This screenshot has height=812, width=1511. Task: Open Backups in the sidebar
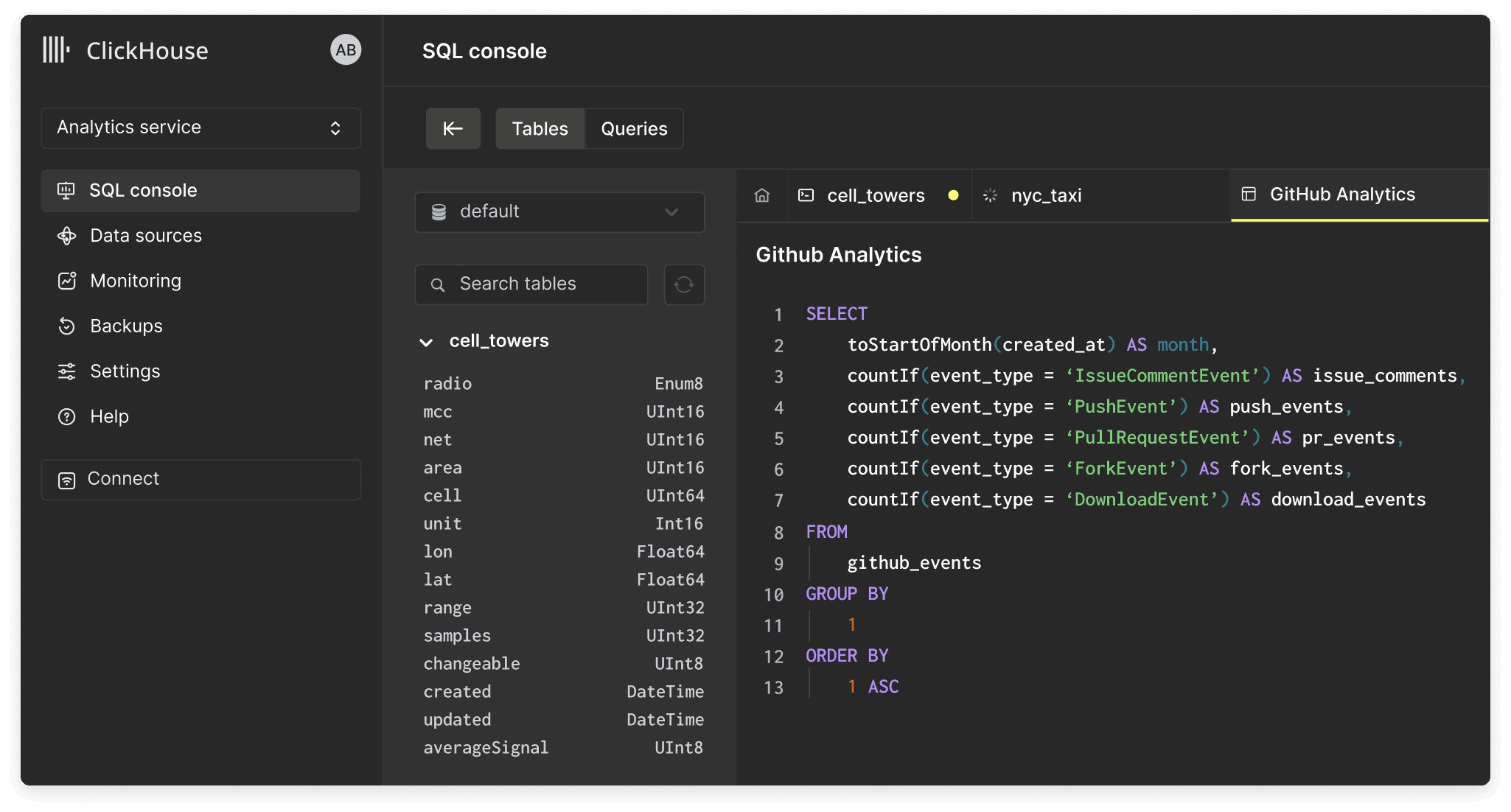point(200,326)
